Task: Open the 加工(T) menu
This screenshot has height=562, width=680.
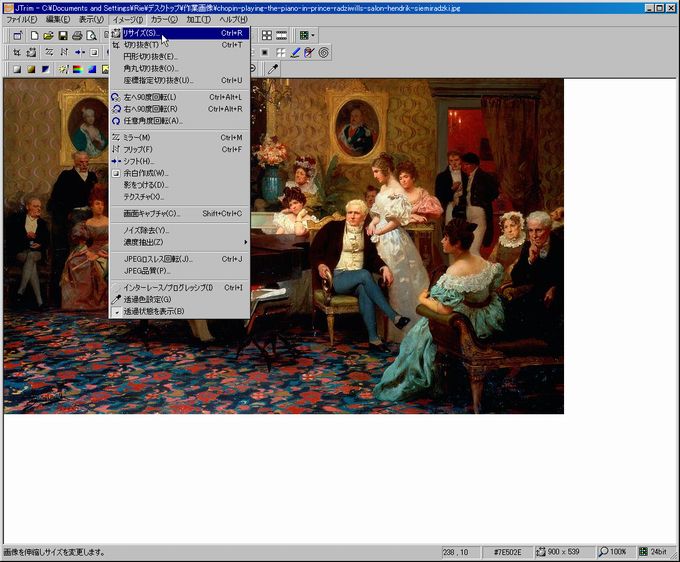Action: coord(199,20)
